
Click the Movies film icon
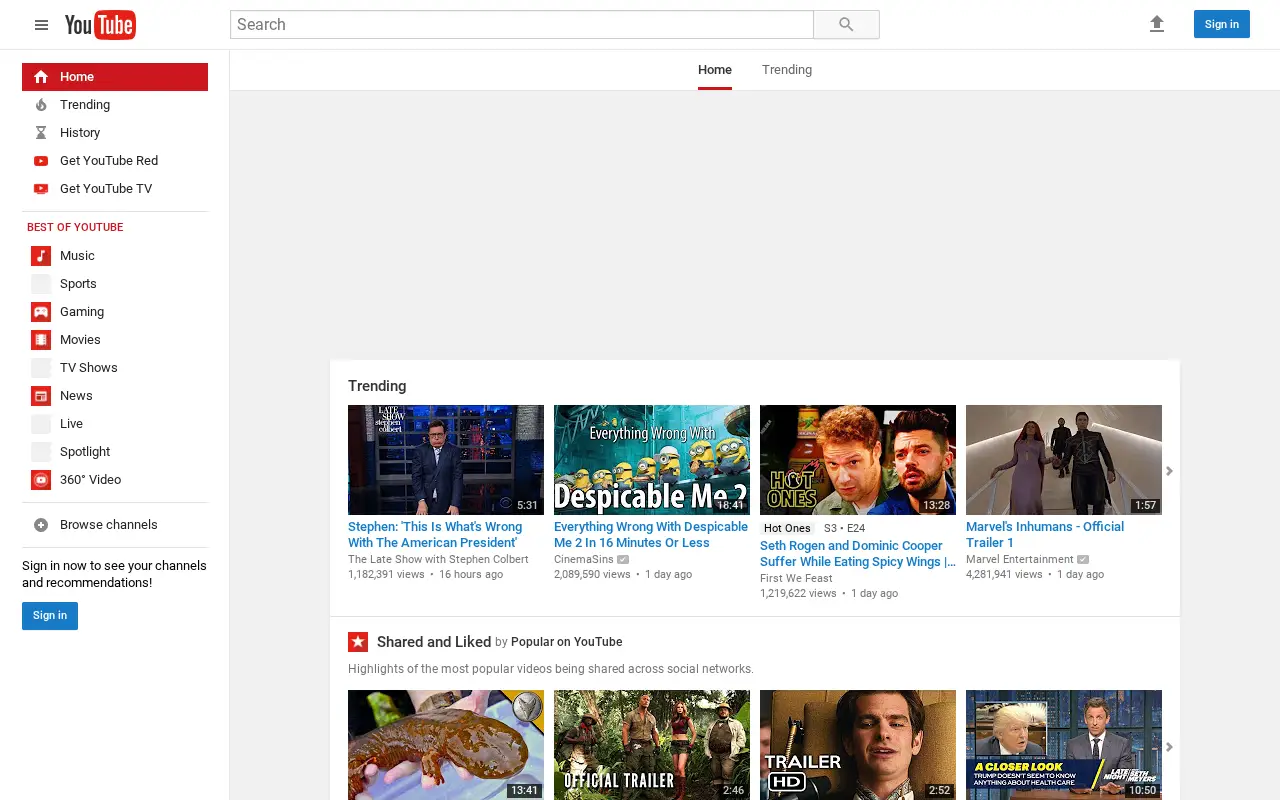[x=41, y=340]
